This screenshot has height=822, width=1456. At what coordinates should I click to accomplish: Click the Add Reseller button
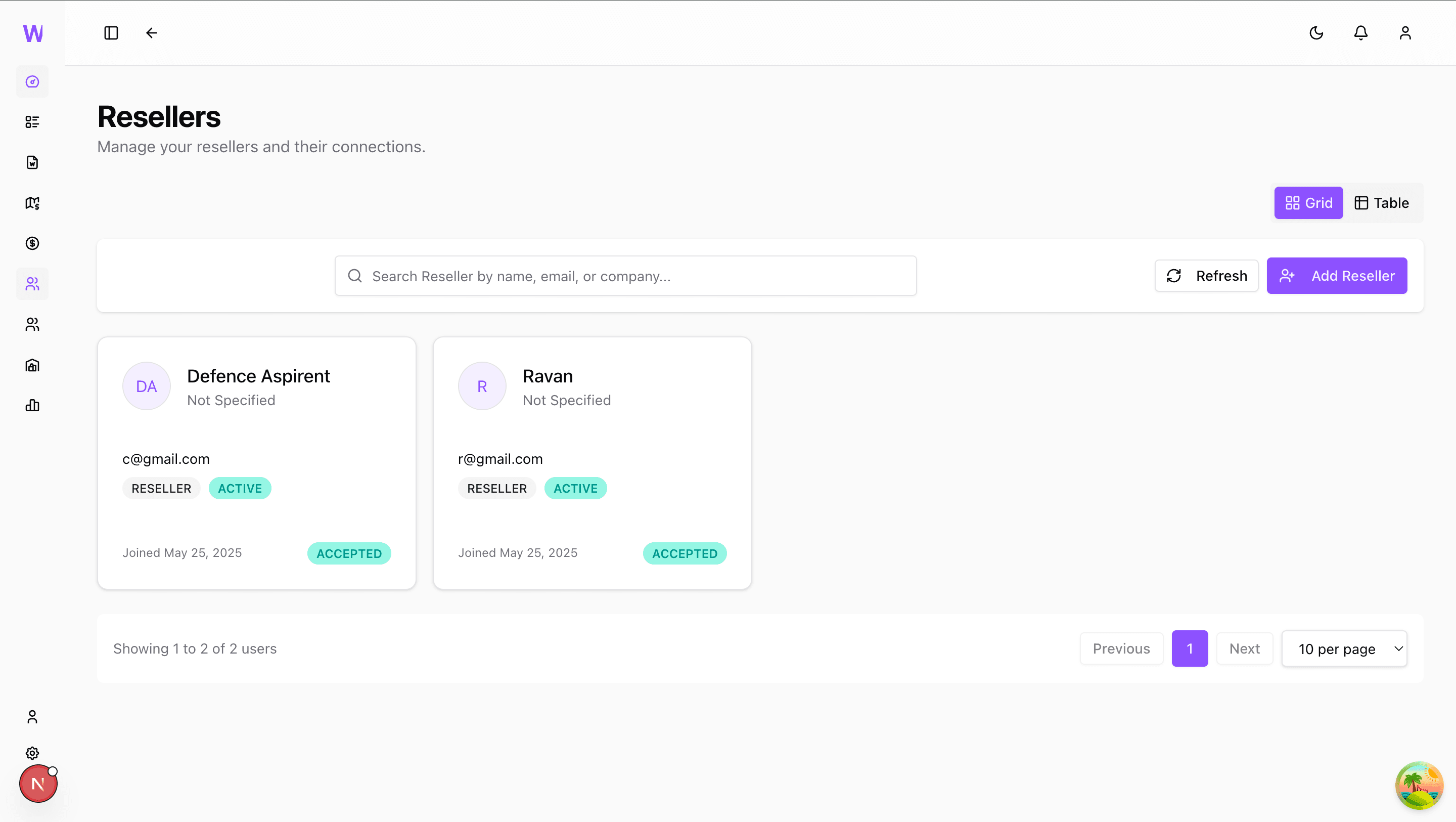(1337, 276)
